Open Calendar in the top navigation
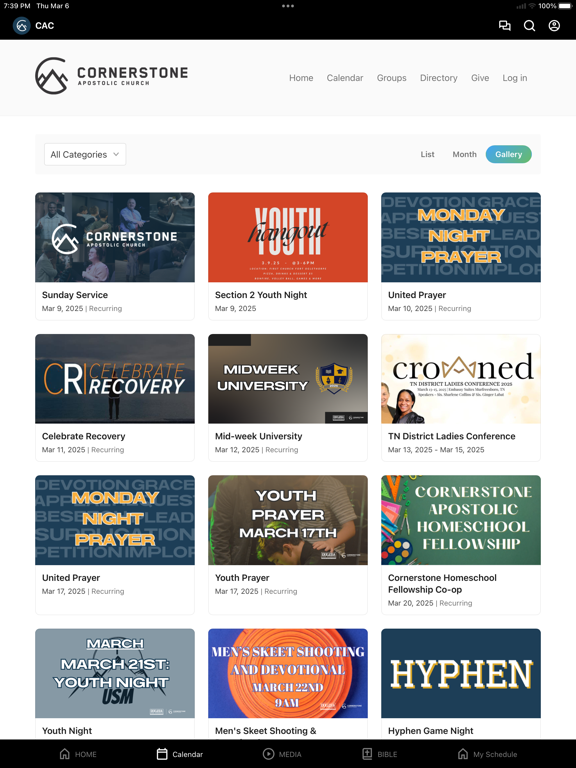 (345, 78)
